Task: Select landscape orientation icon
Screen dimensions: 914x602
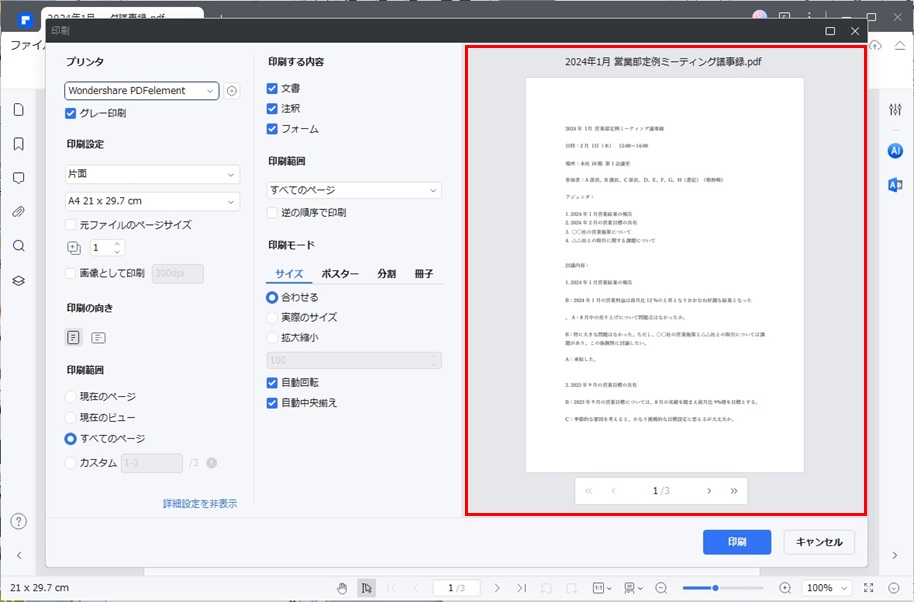Action: (99, 337)
